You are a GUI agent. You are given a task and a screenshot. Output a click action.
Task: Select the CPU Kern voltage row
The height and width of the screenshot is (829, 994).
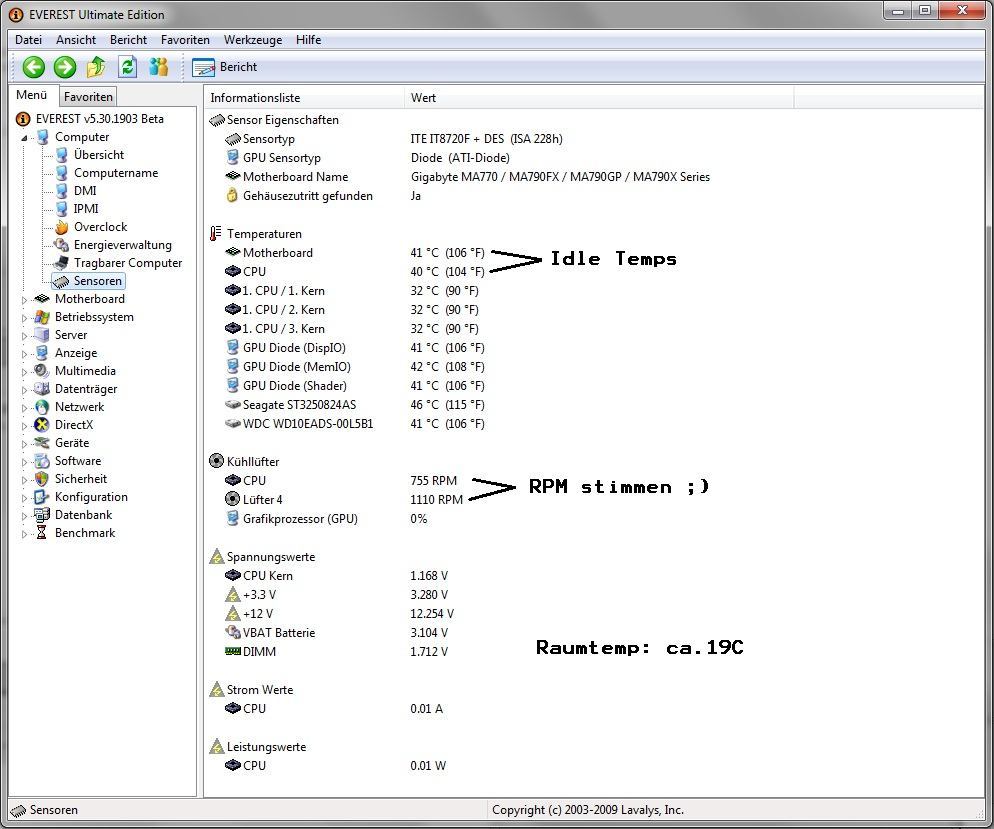[x=337, y=575]
